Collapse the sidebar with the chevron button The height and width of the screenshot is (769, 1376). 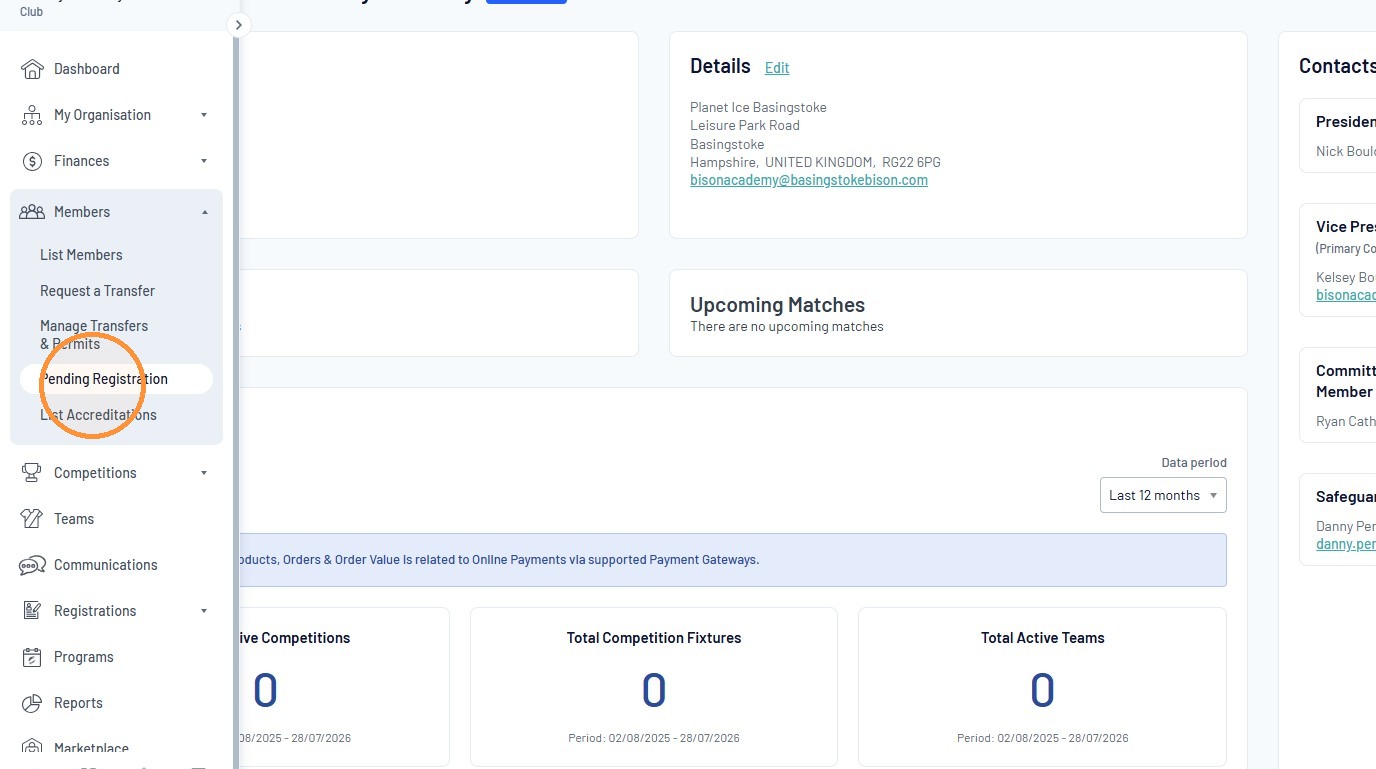point(238,25)
